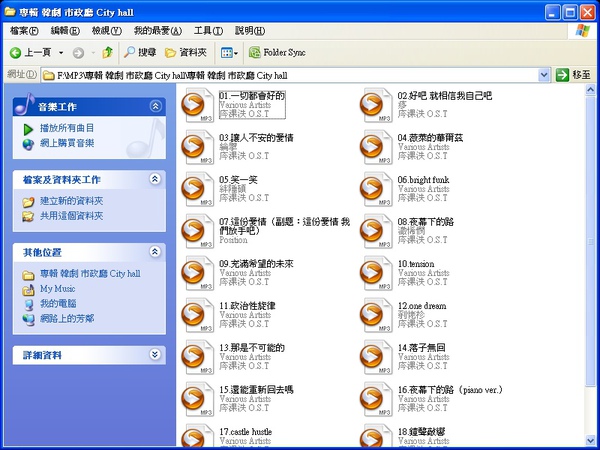The image size is (600, 450).
Task: Open the Search (搜尋) toolbar tool
Action: pos(140,52)
